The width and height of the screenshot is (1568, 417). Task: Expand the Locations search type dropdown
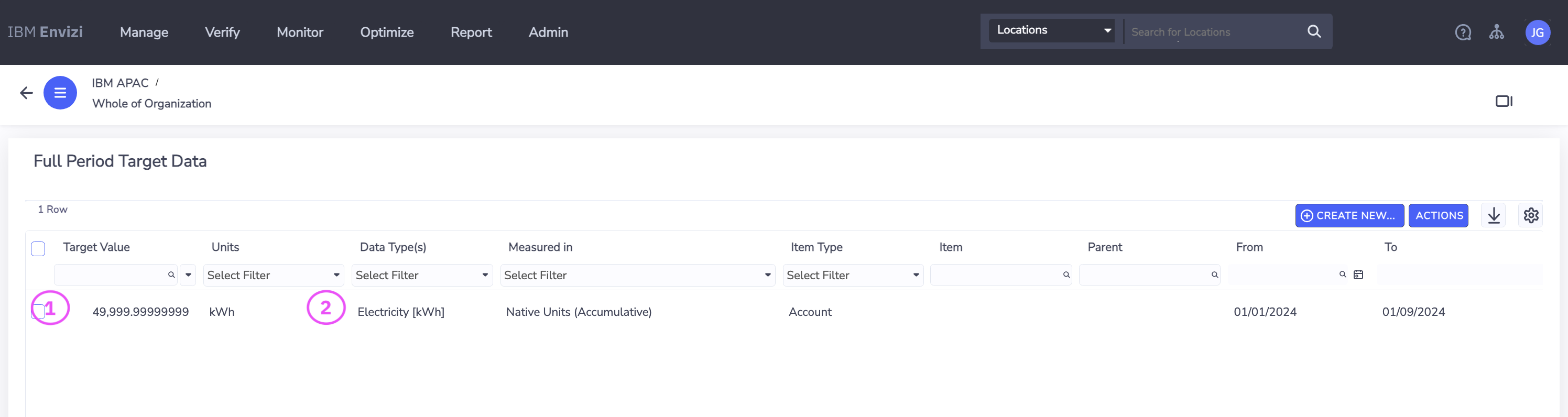click(1051, 30)
